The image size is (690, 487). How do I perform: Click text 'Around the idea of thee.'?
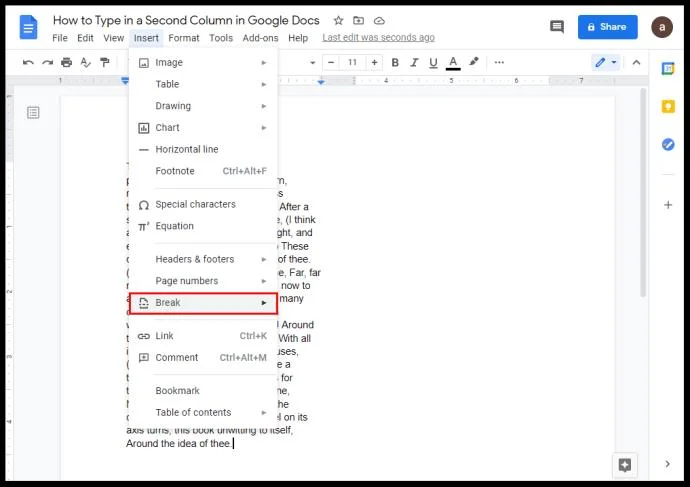click(179, 443)
